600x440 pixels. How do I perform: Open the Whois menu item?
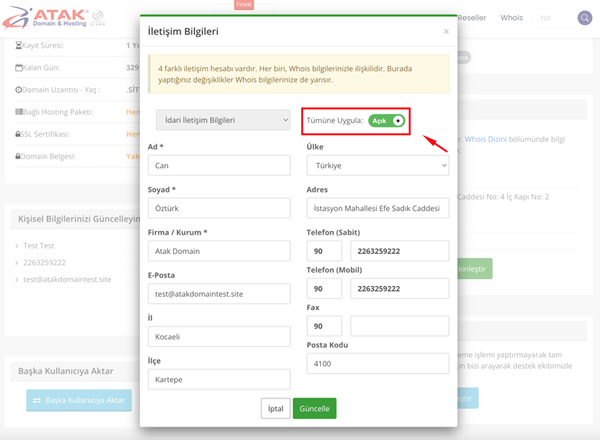[511, 18]
